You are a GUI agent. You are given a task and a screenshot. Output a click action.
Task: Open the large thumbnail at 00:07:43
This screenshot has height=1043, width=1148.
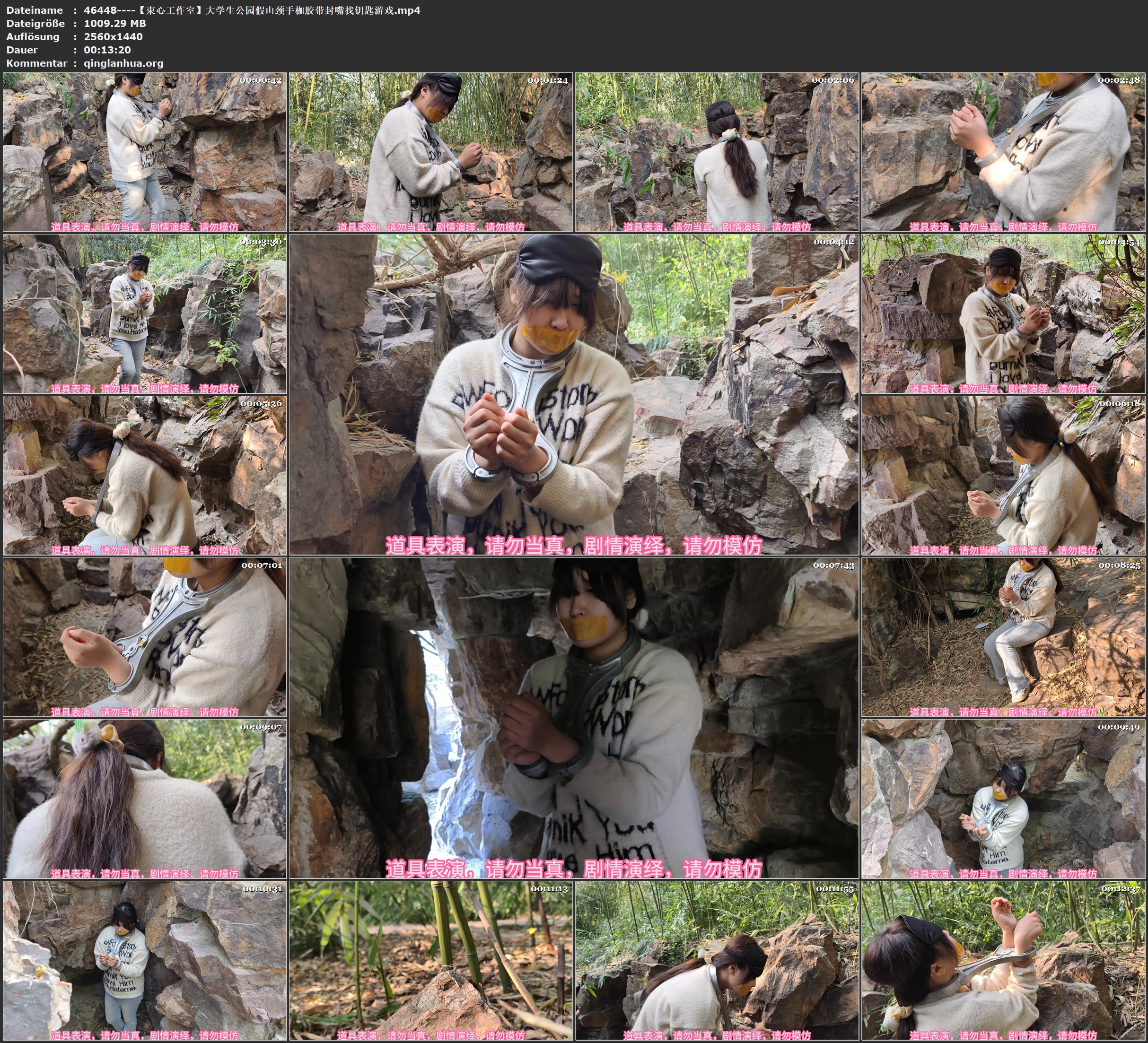[x=573, y=717]
